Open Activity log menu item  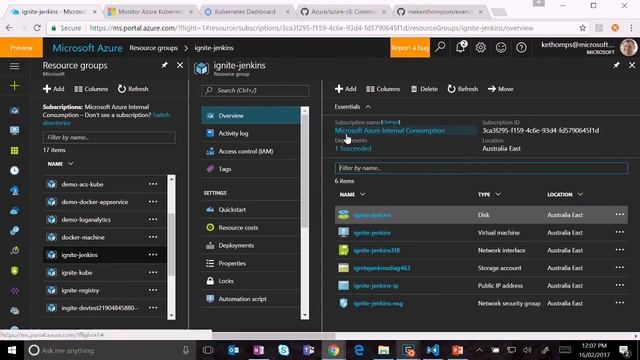251,133
